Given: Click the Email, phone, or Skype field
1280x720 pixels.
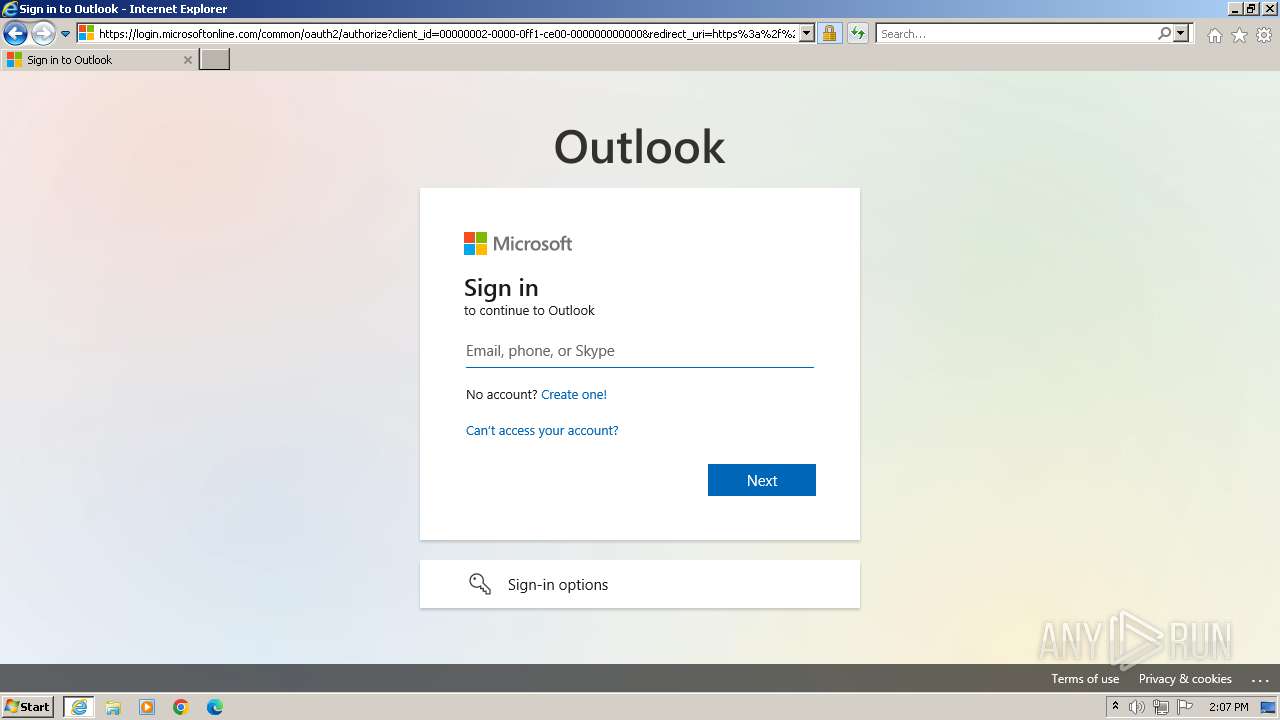Looking at the screenshot, I should (x=640, y=351).
